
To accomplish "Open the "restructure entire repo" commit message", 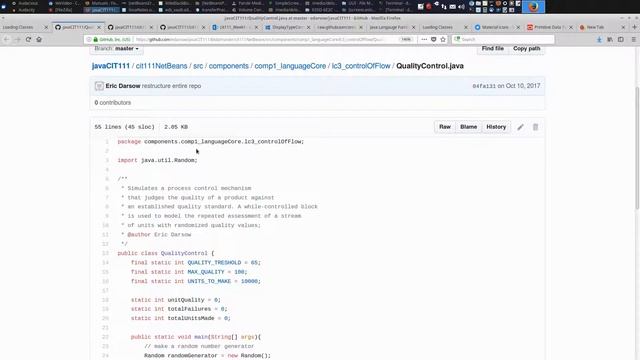I will (x=171, y=86).
